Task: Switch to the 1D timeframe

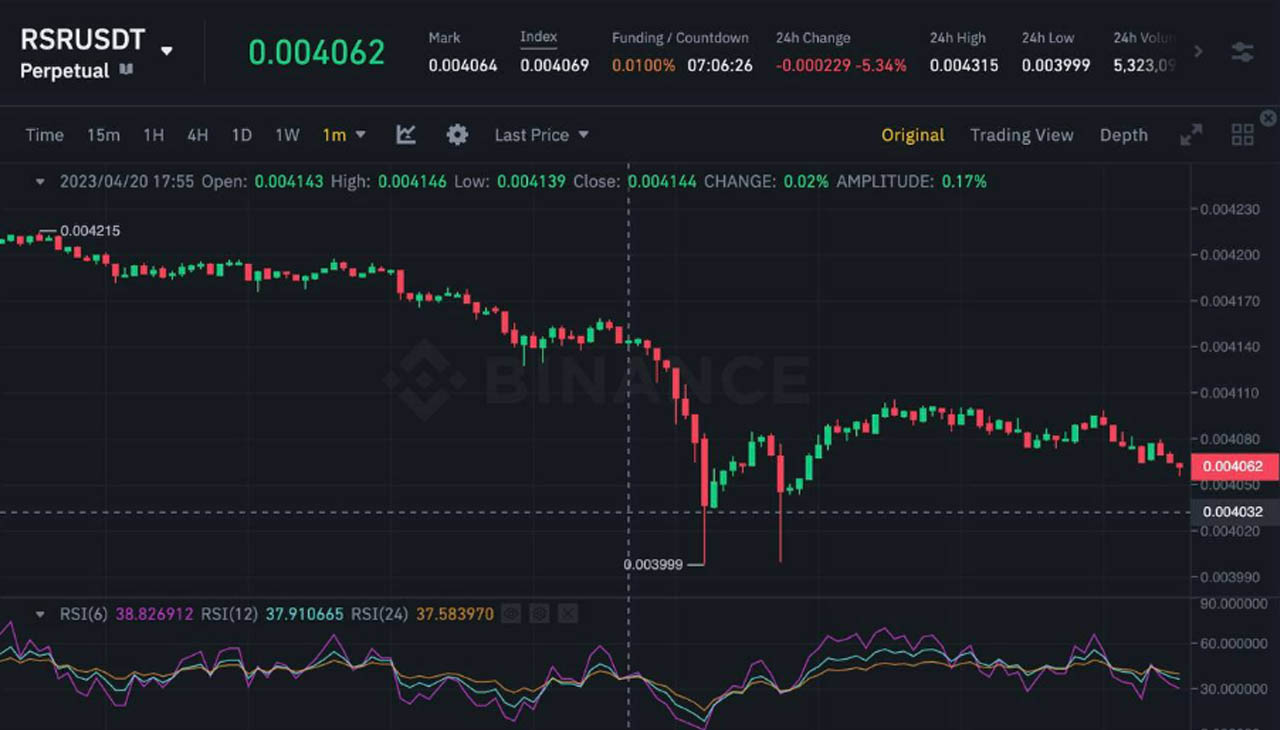Action: (x=241, y=134)
